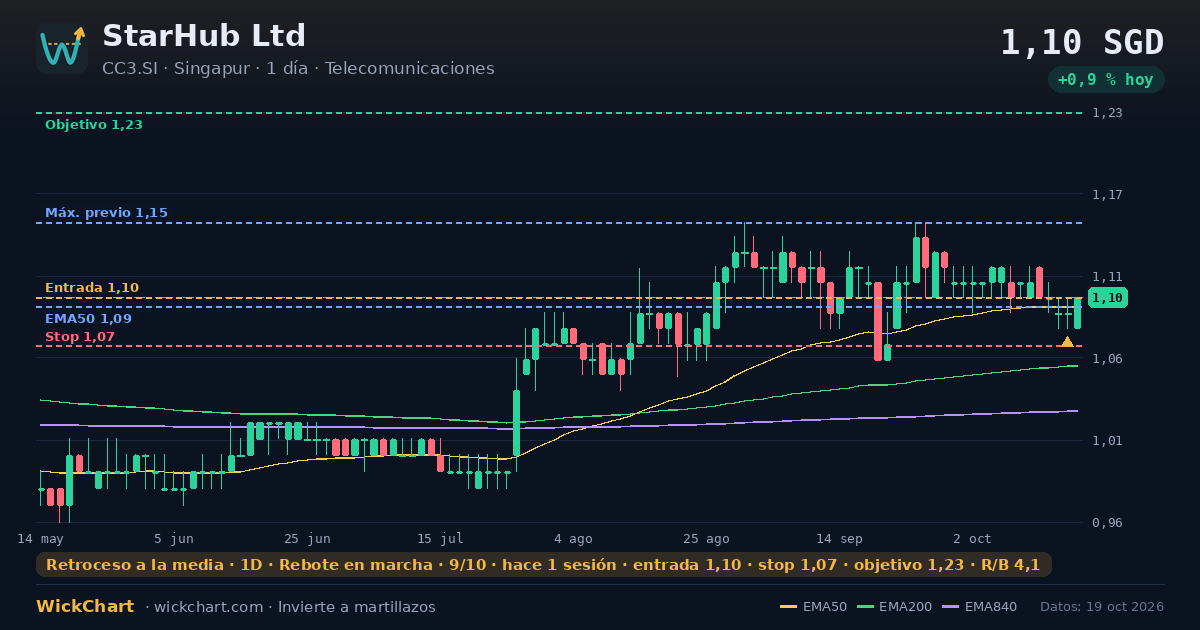The width and height of the screenshot is (1200, 630).
Task: Click the EMA840 legend entry with purple swatch
Action: click(x=980, y=607)
